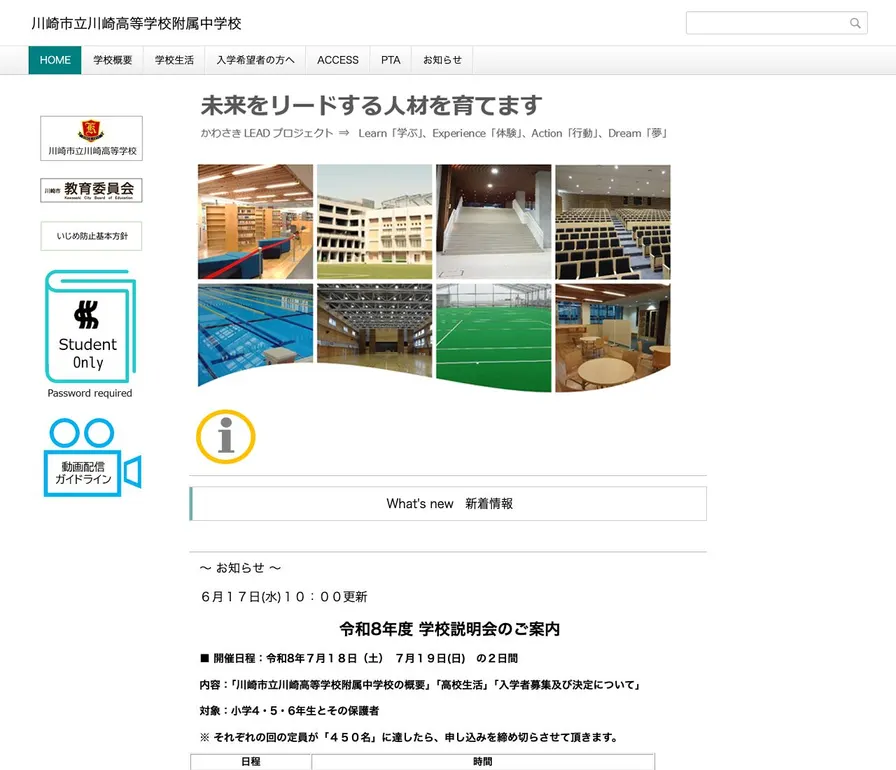Click the 対象：小学4・5・6年生 line
The image size is (896, 770).
coord(289,711)
